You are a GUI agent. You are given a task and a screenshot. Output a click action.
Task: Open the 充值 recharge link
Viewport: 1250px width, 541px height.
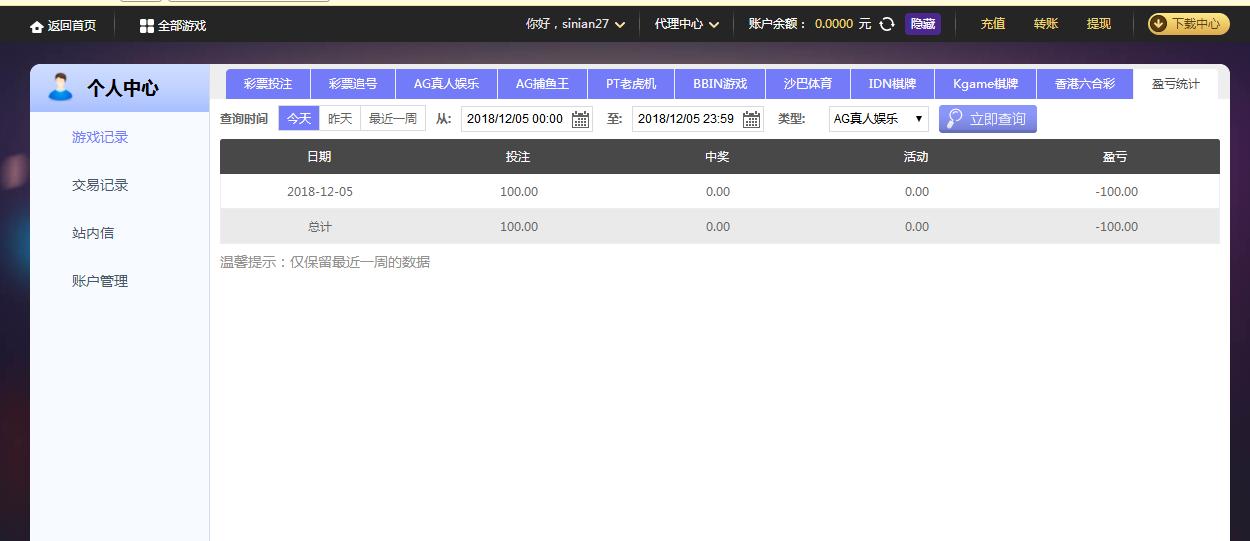(x=992, y=24)
